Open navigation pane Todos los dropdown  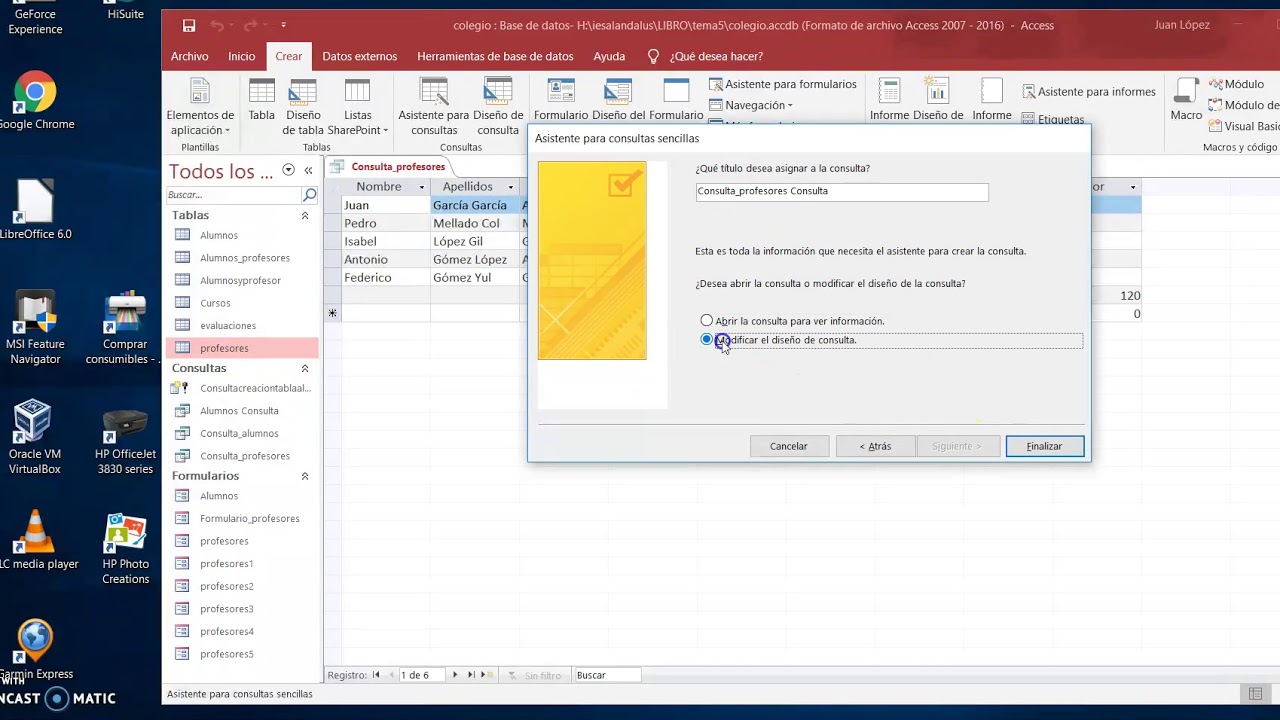(x=288, y=170)
